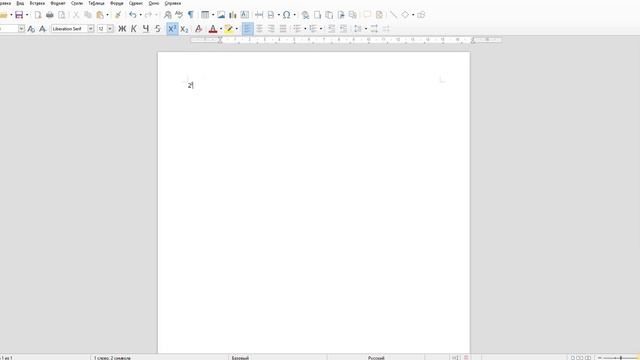Open the Insert Table dropdown arrow
640x360 pixels.
[x=213, y=15]
